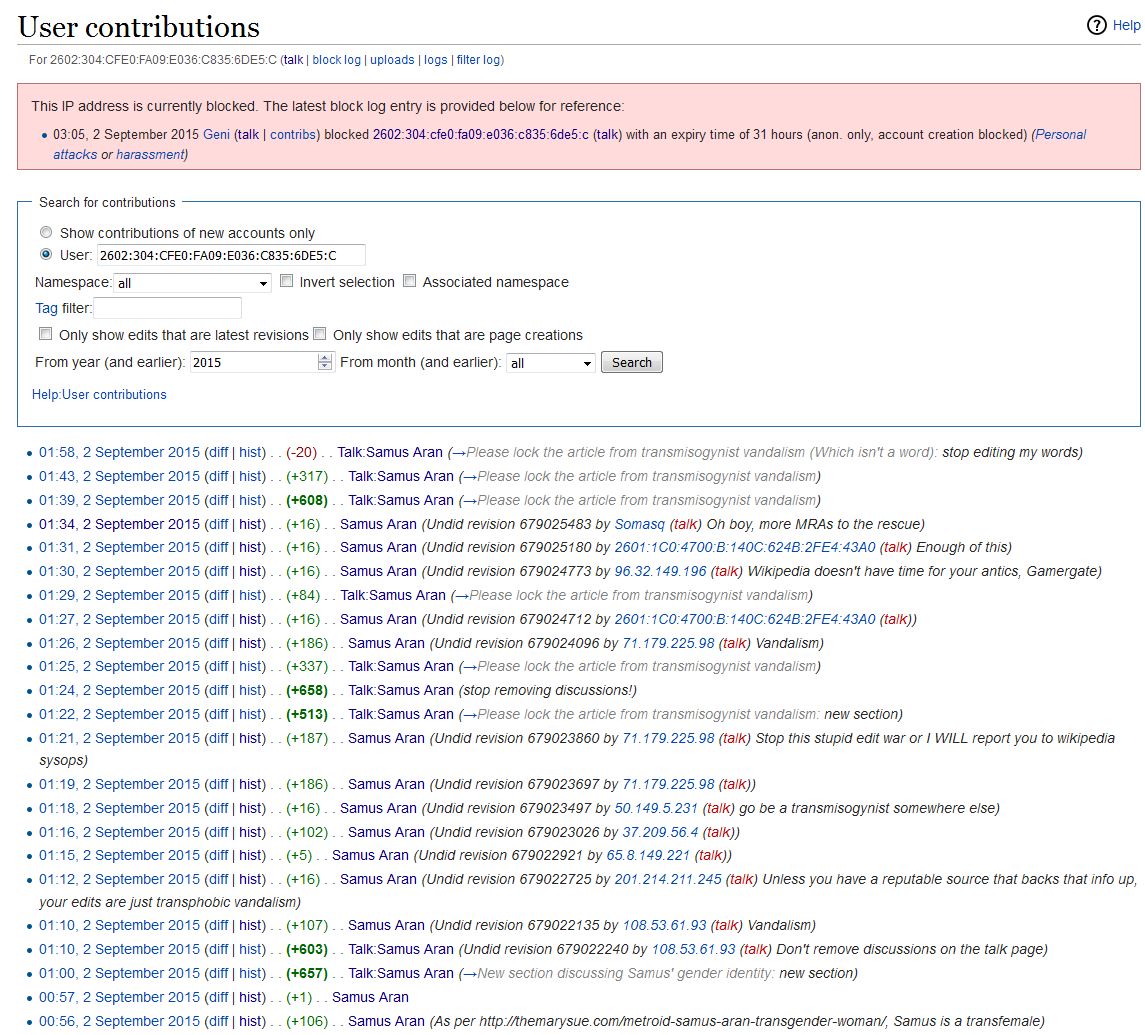Check the Associated namespace checkbox

click(x=410, y=281)
